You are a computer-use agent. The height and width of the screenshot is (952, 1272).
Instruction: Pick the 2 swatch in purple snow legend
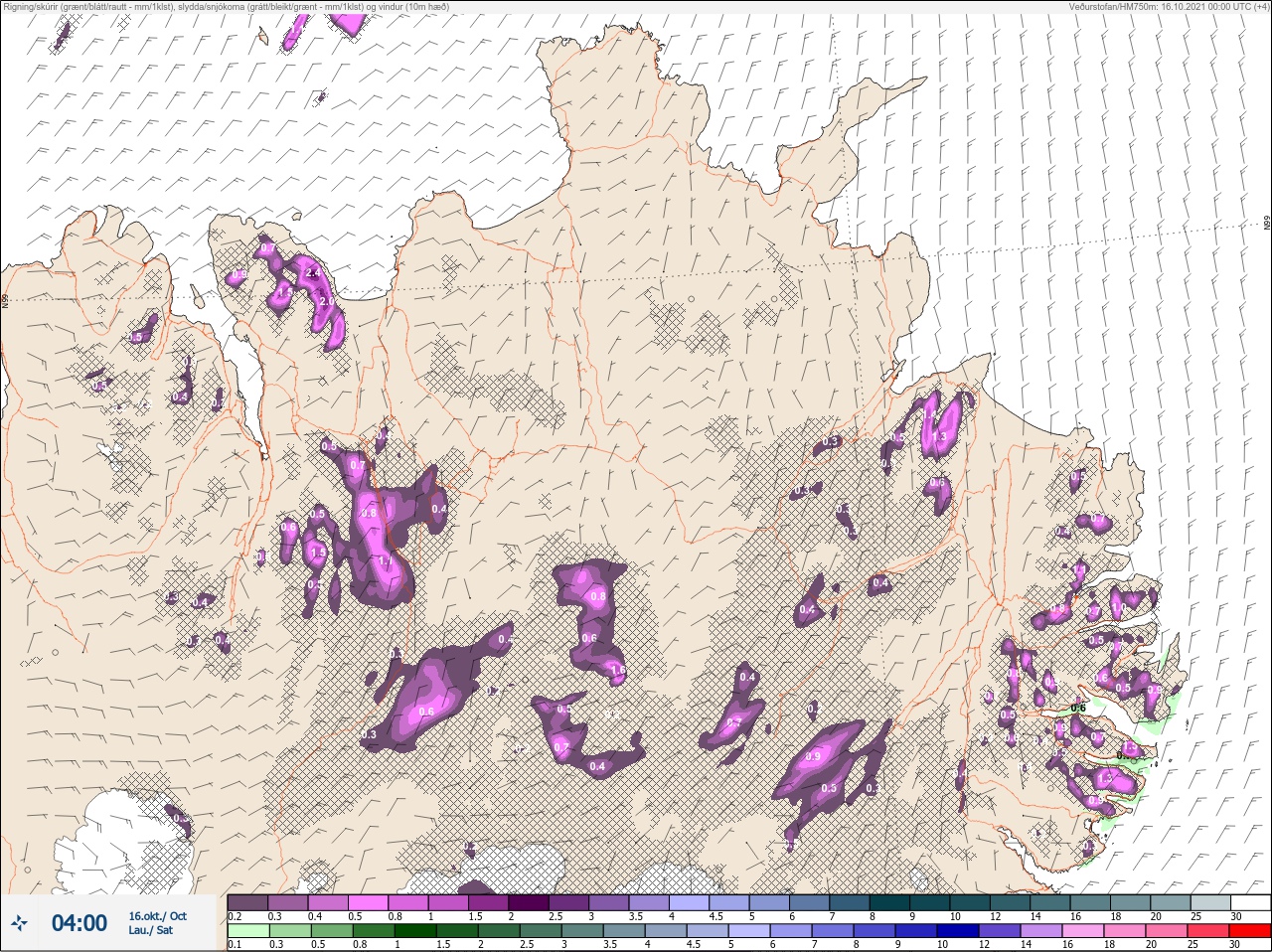[529, 902]
